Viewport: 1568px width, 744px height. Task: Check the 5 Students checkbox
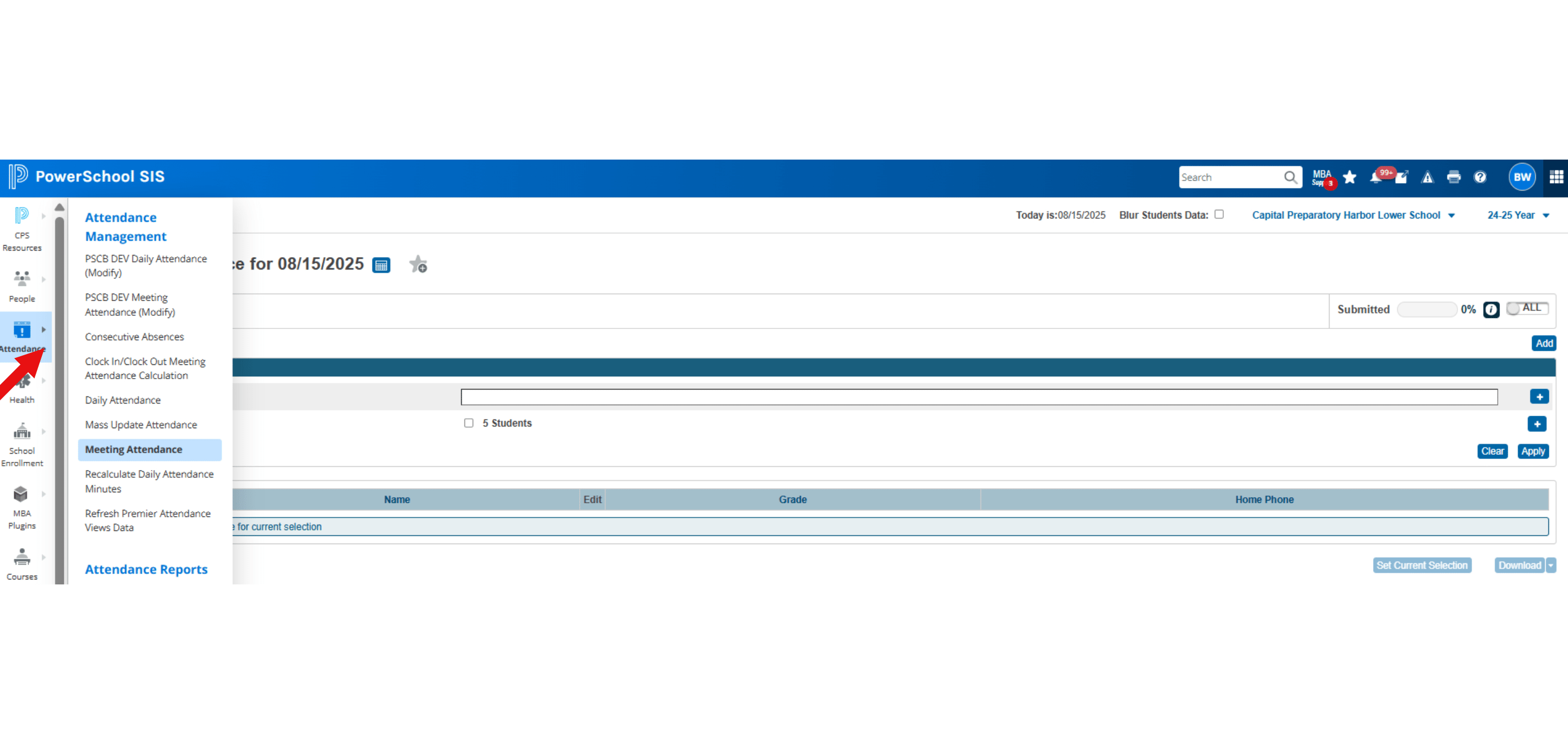point(468,423)
